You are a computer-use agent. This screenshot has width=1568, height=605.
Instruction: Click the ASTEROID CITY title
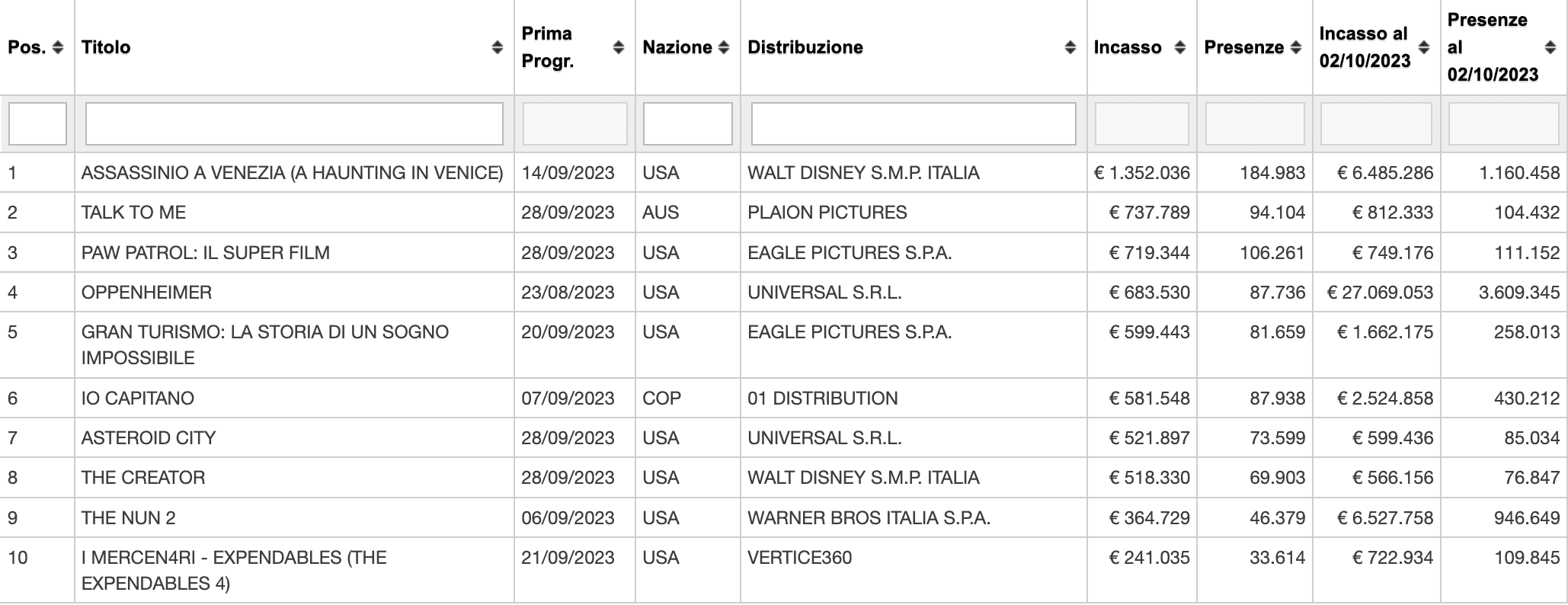pyautogui.click(x=149, y=438)
